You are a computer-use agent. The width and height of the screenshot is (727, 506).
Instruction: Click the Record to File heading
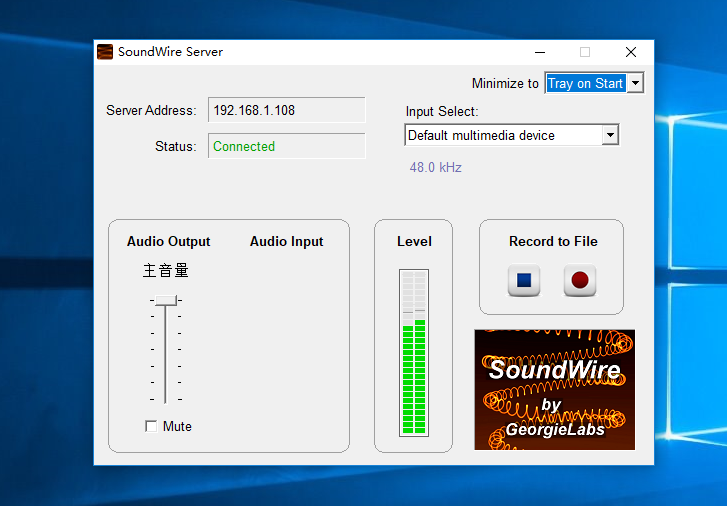pos(553,242)
